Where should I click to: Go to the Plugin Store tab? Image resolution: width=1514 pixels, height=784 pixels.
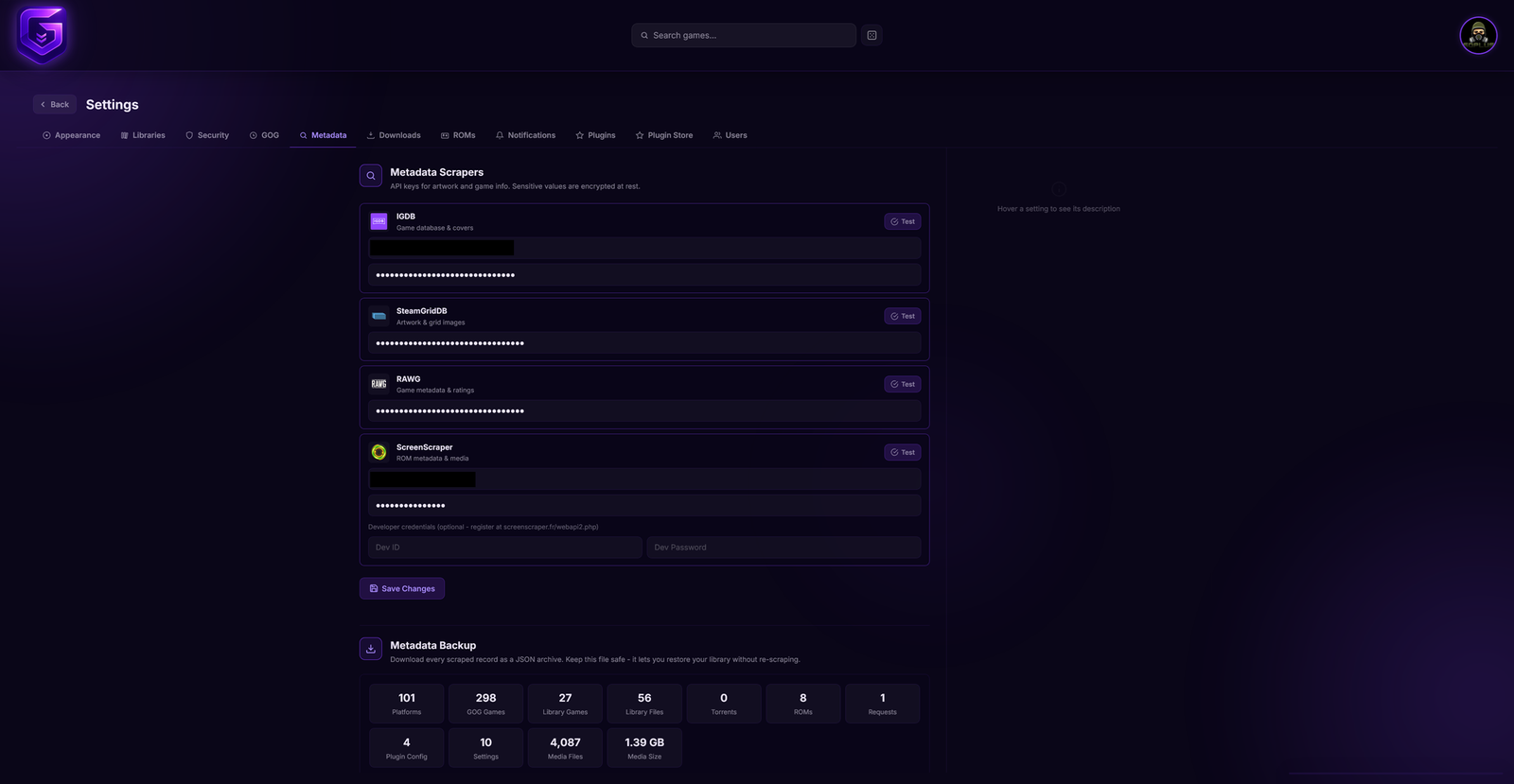(x=664, y=135)
